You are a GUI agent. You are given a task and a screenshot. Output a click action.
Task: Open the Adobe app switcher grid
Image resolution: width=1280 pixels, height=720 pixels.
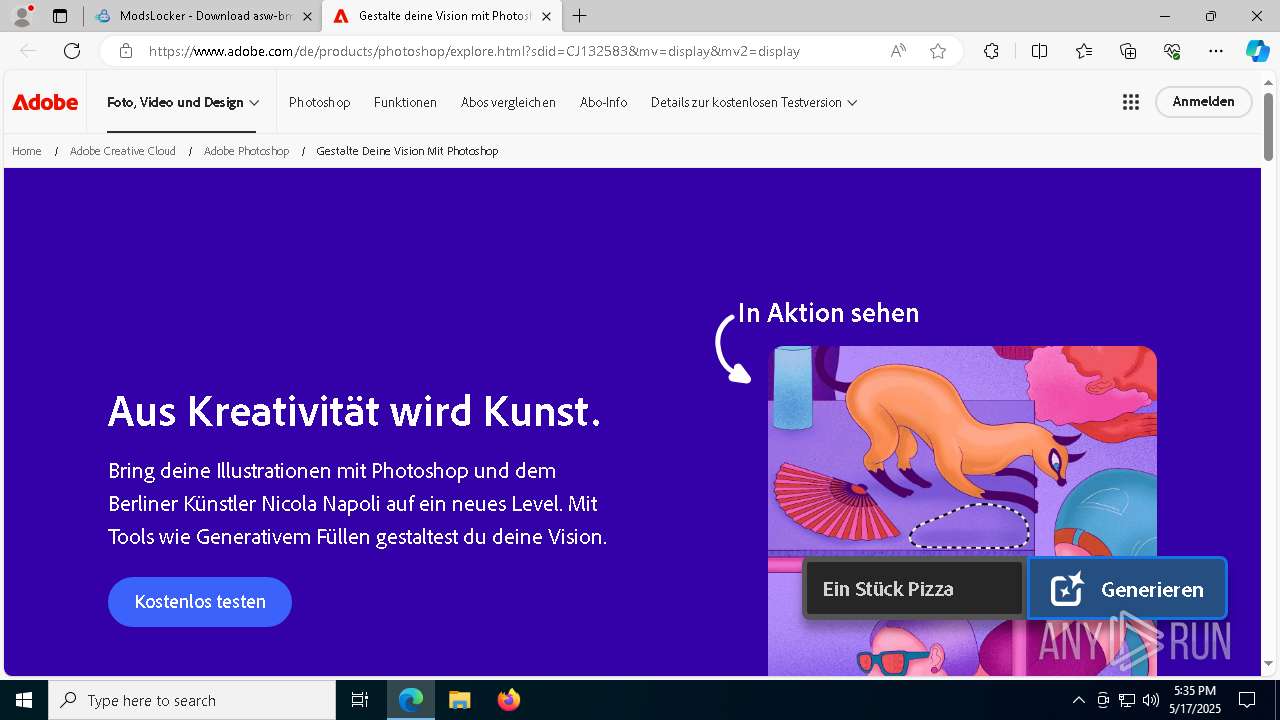point(1131,102)
